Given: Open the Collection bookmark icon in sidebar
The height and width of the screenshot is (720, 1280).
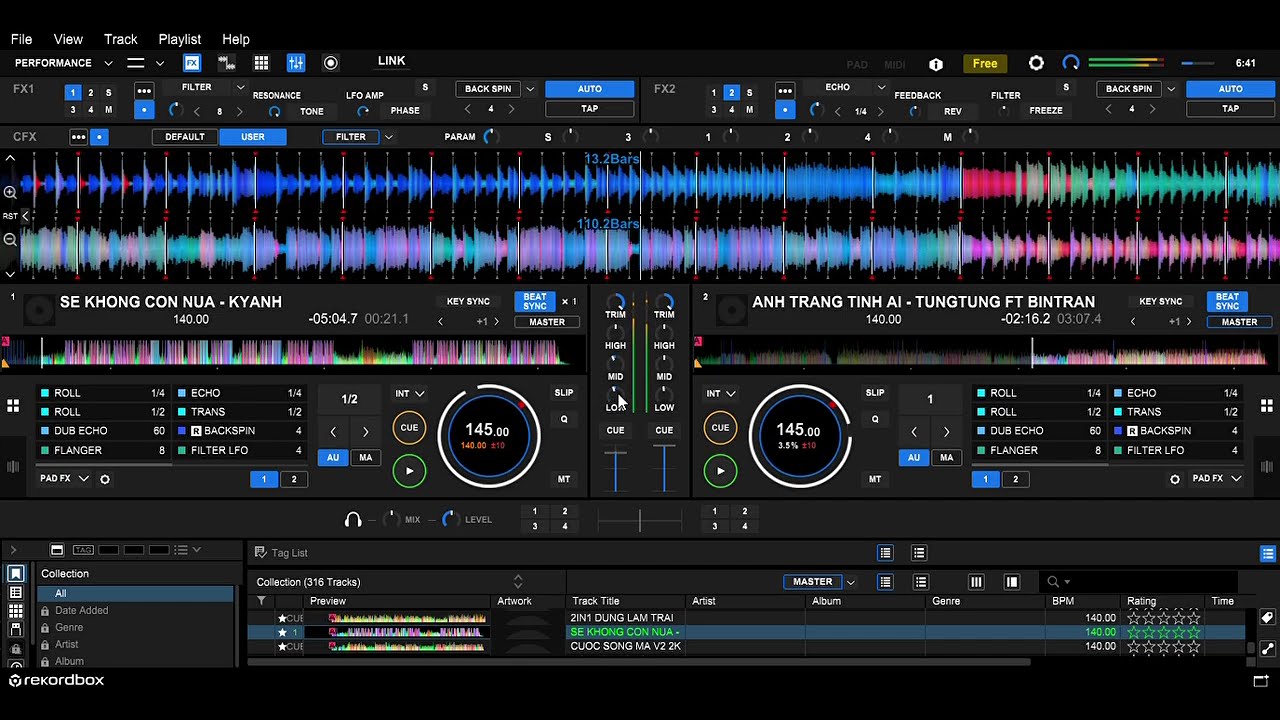Looking at the screenshot, I should click(16, 574).
